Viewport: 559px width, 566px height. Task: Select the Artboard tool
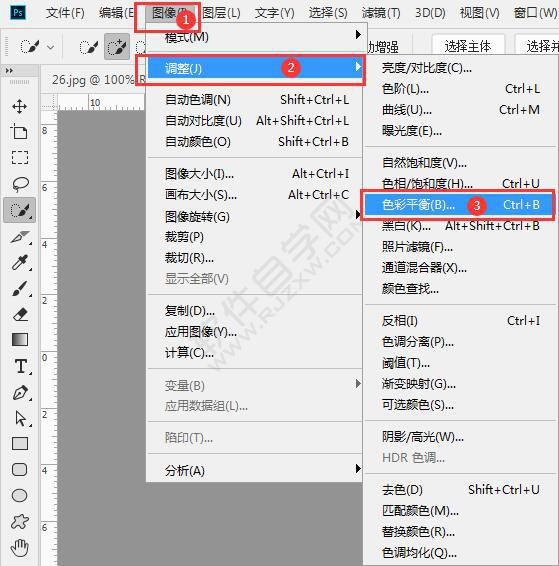[x=19, y=132]
